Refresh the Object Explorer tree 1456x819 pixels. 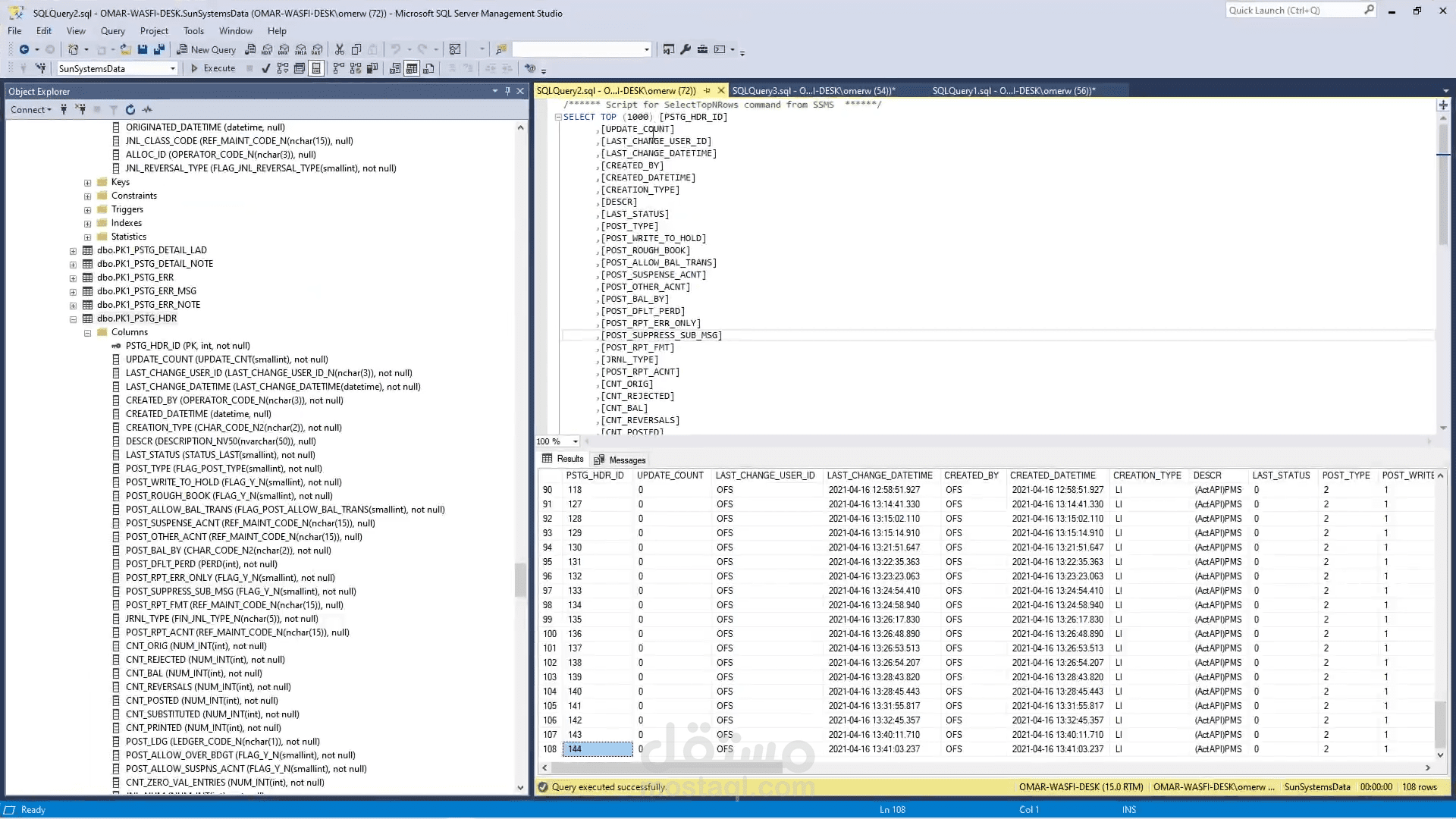tap(130, 109)
